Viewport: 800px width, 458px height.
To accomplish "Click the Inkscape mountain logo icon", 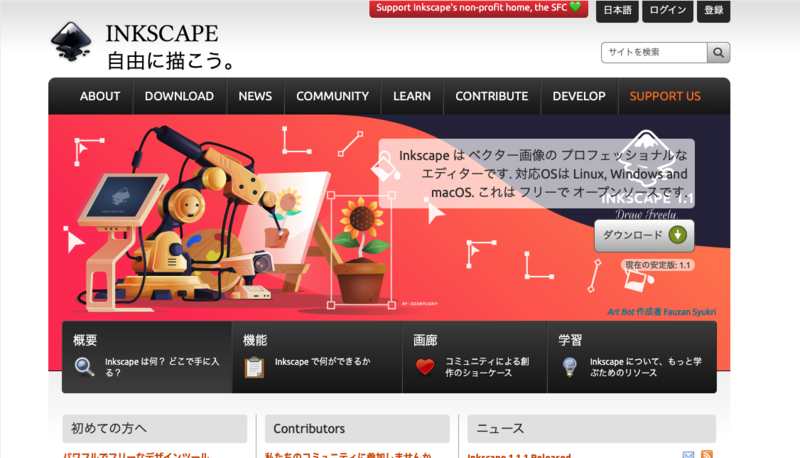I will (x=71, y=41).
